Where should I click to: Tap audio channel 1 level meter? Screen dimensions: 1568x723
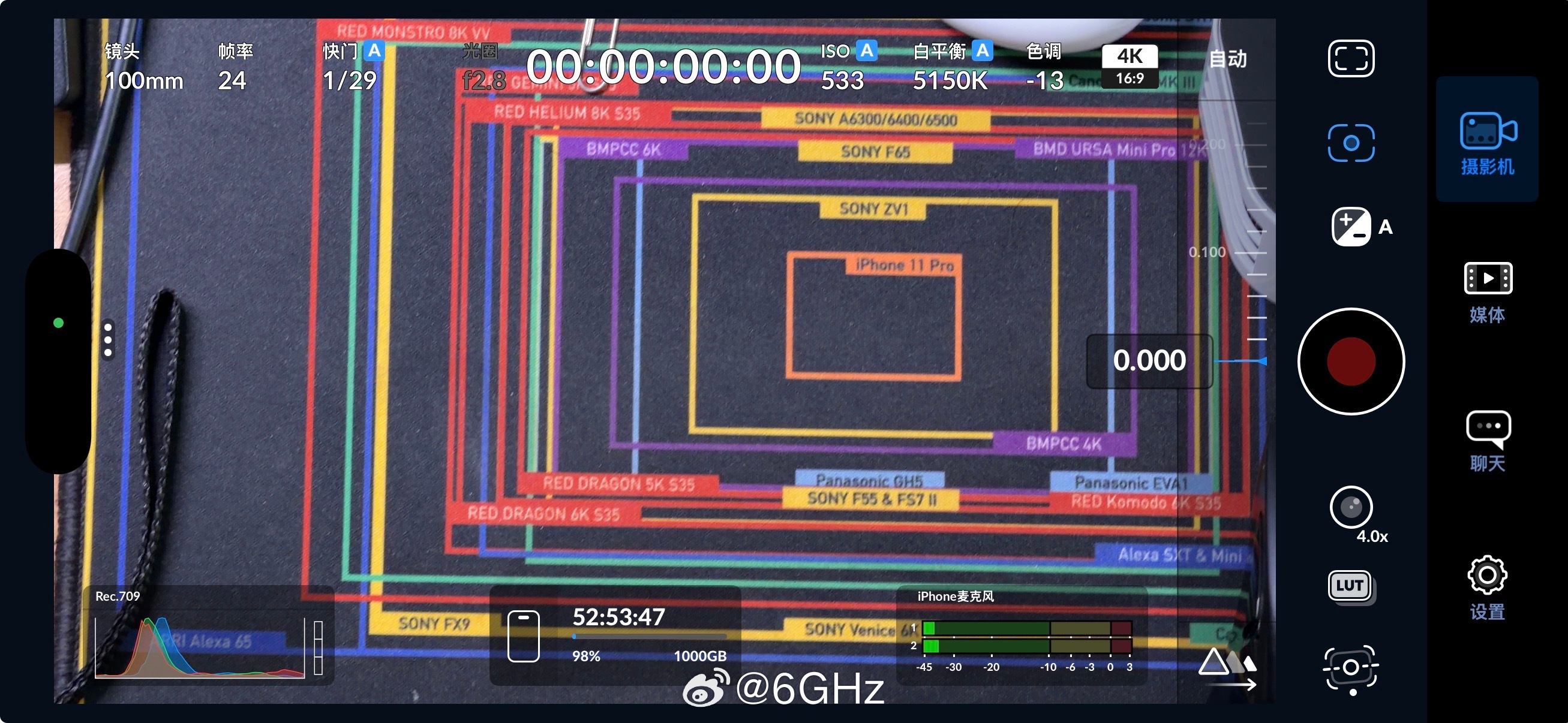point(1026,628)
